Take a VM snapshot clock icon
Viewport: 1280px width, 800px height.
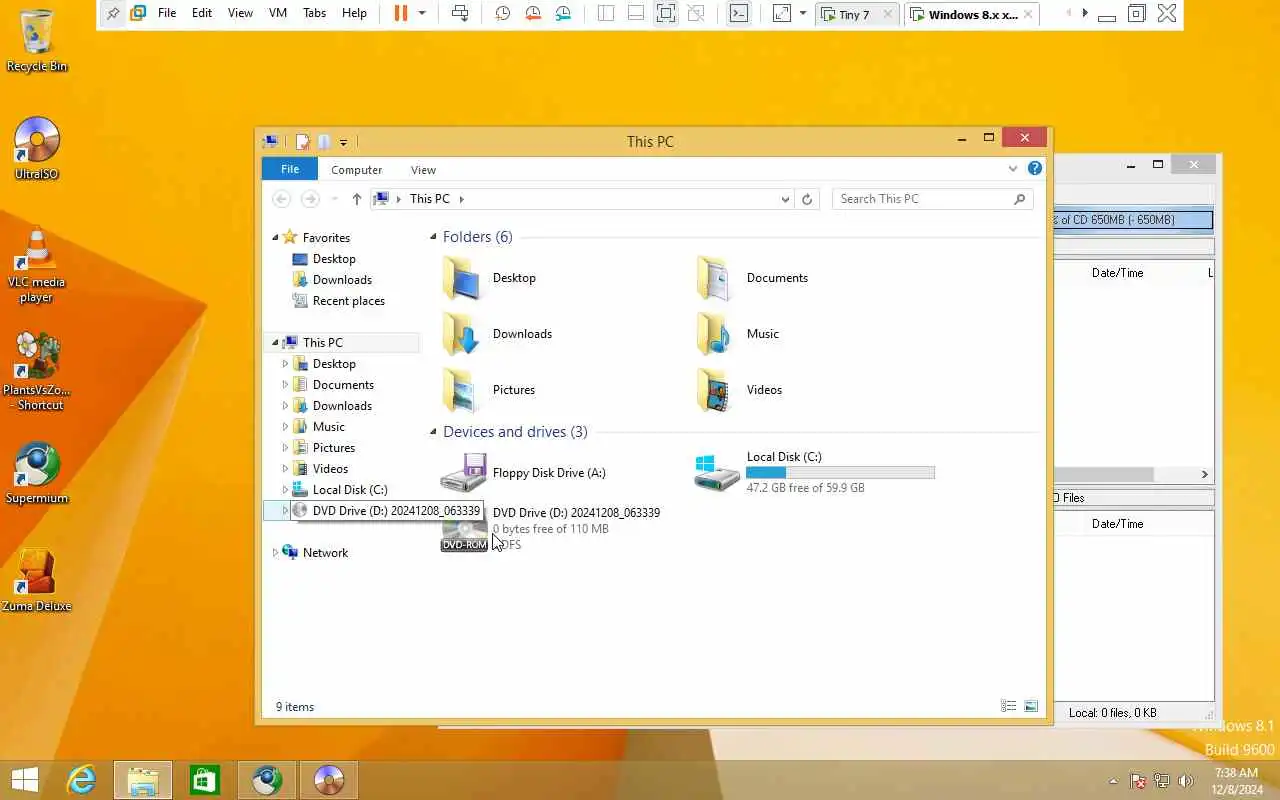(x=503, y=13)
